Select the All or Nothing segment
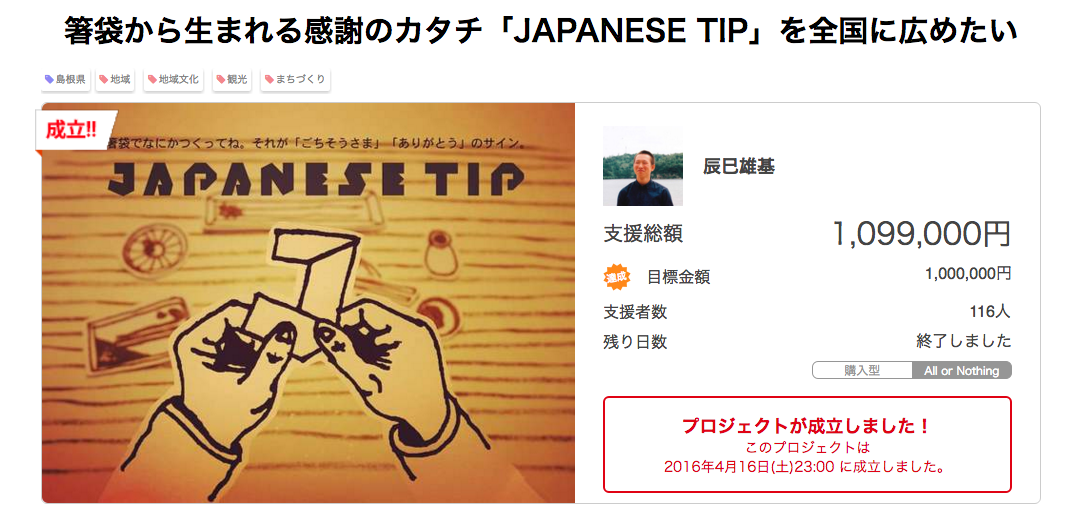The image size is (1080, 524). (962, 370)
